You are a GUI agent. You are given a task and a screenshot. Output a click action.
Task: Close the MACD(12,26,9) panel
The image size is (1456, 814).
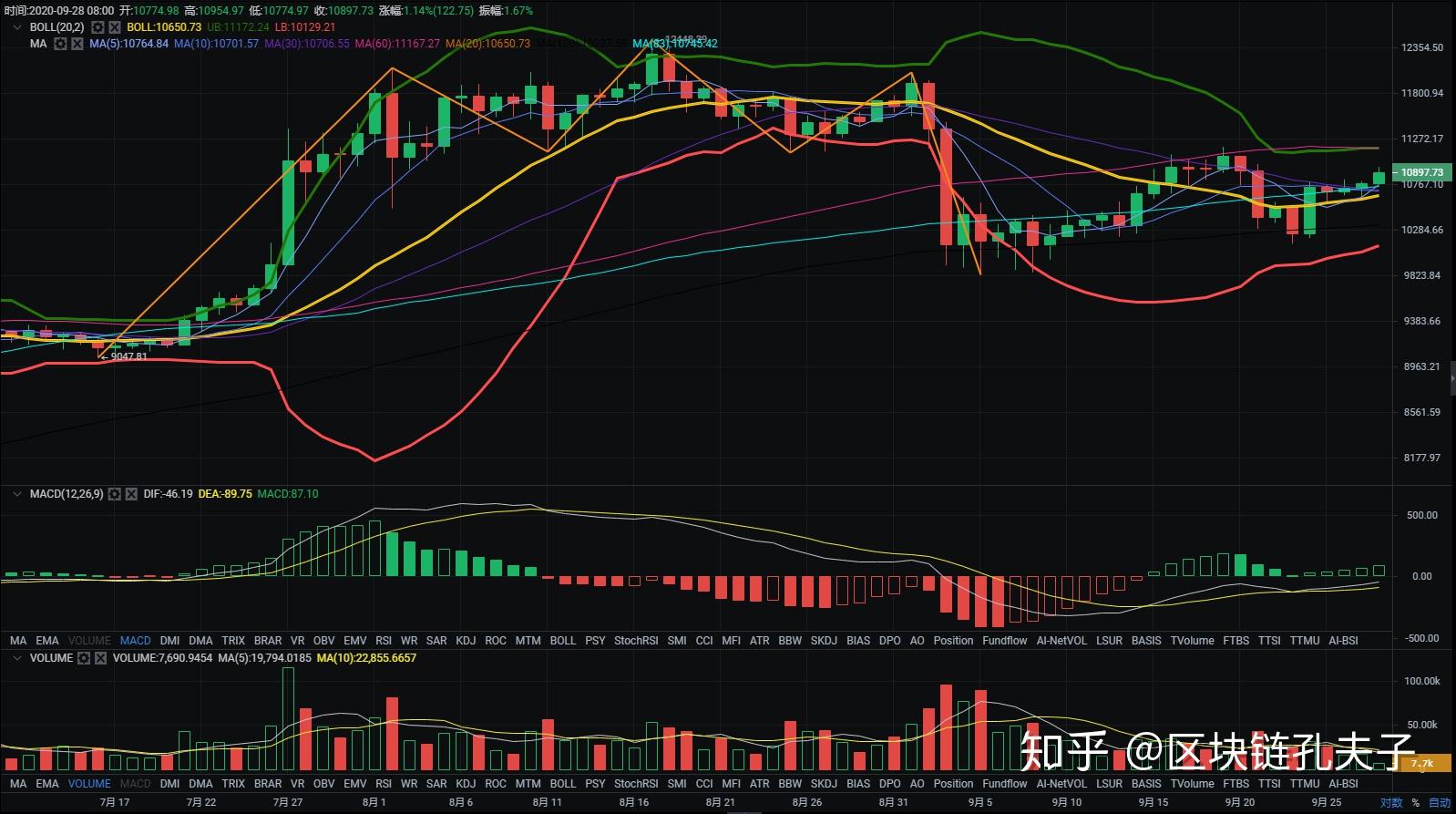coord(131,494)
